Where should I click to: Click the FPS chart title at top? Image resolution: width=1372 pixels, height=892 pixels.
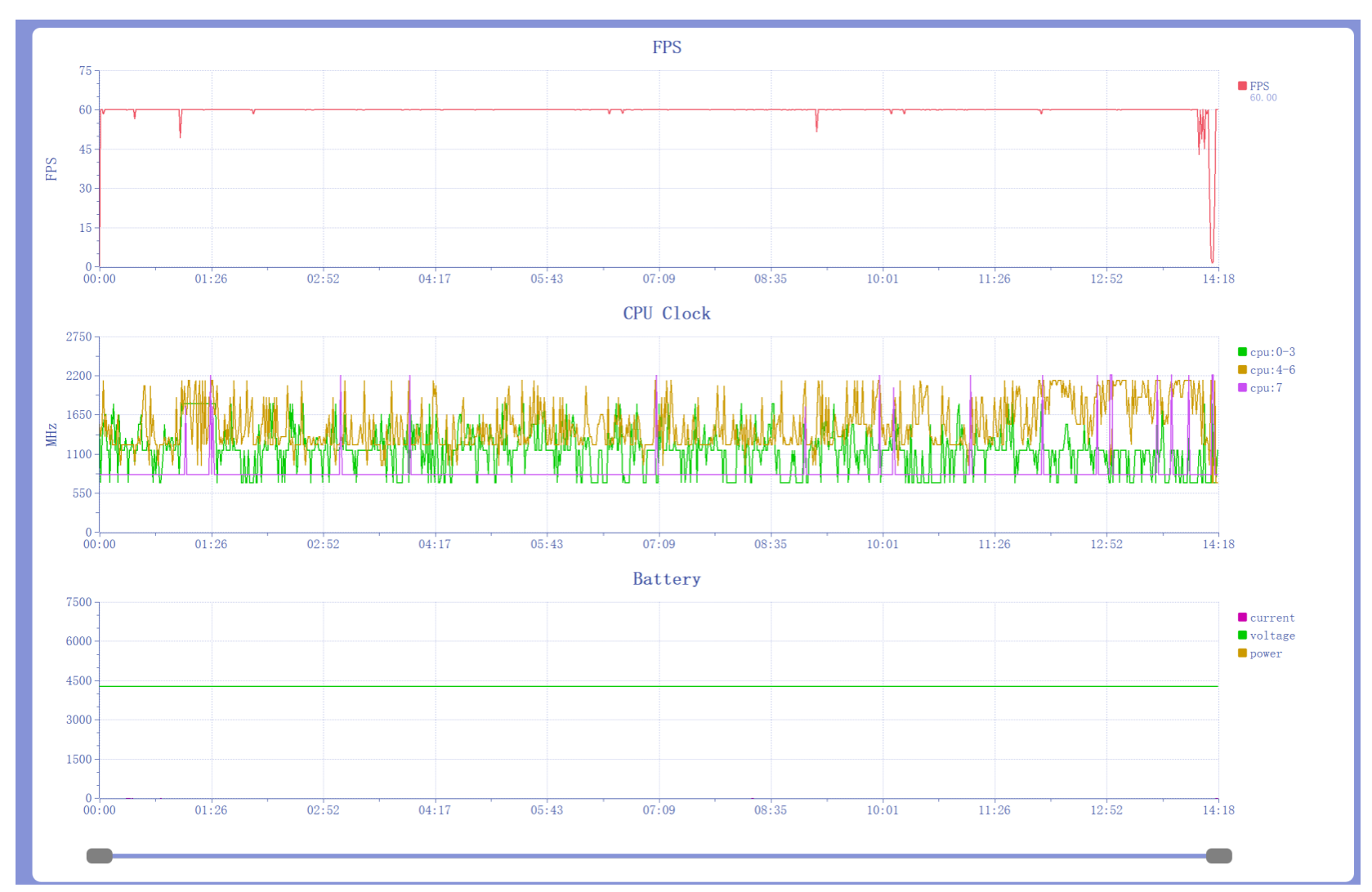point(667,47)
